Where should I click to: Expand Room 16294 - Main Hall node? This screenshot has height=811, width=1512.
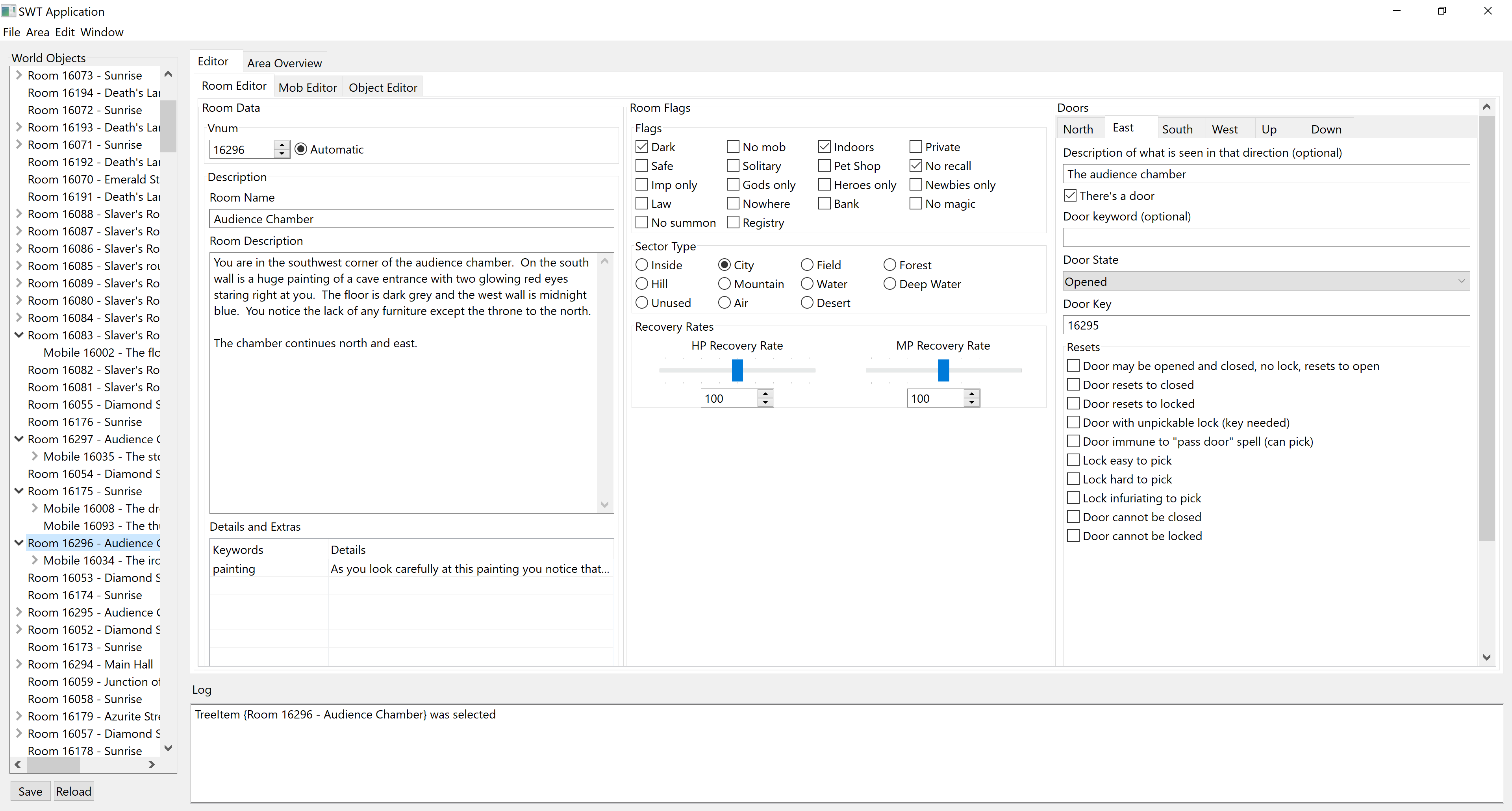click(19, 664)
